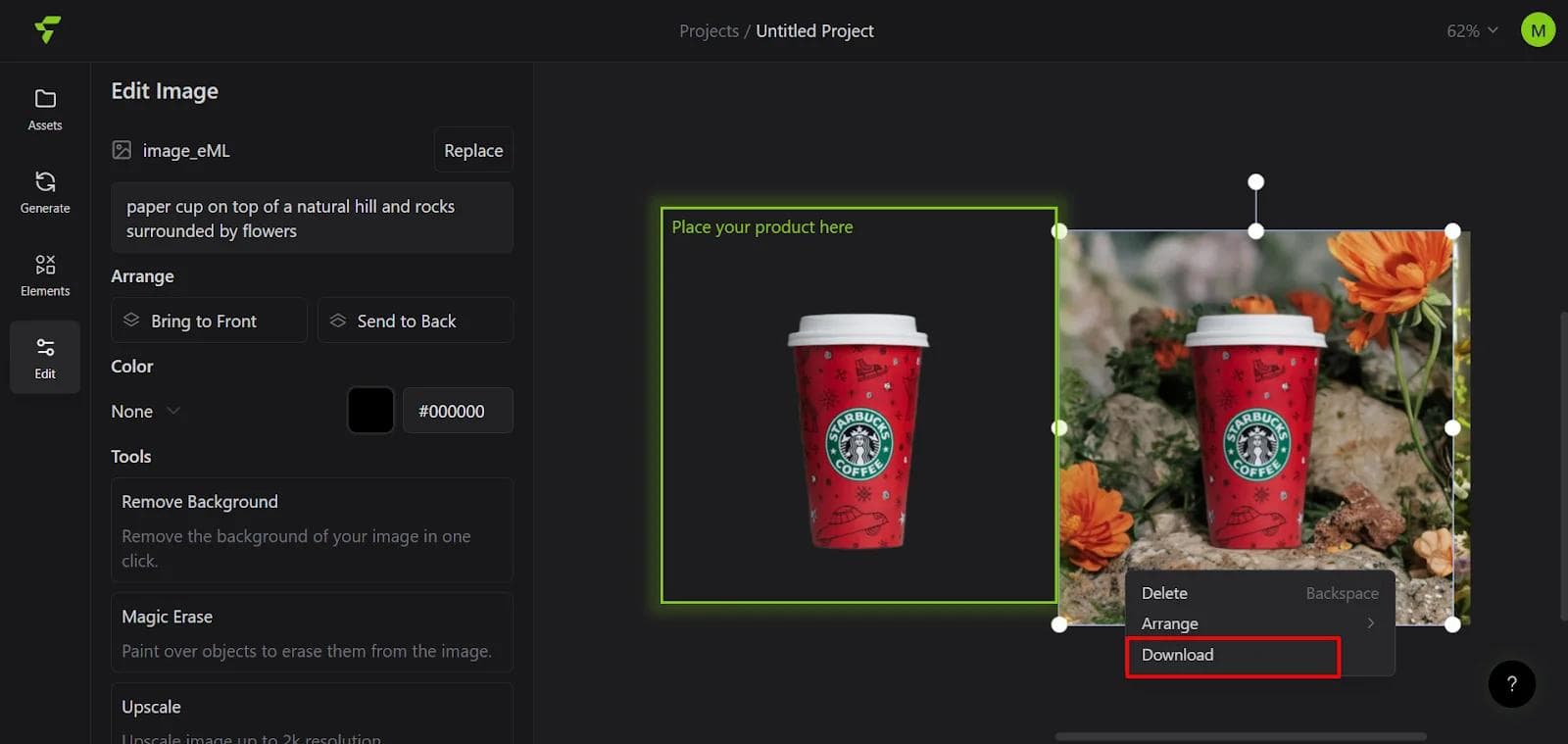This screenshot has width=1568, height=744.
Task: Select the Edit sidebar tool
Action: [45, 358]
